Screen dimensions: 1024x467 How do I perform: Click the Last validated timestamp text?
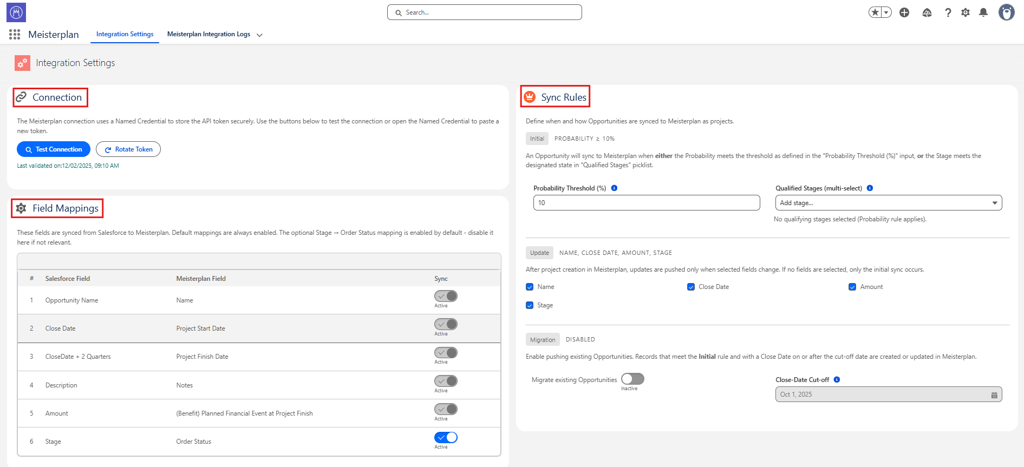67,166
